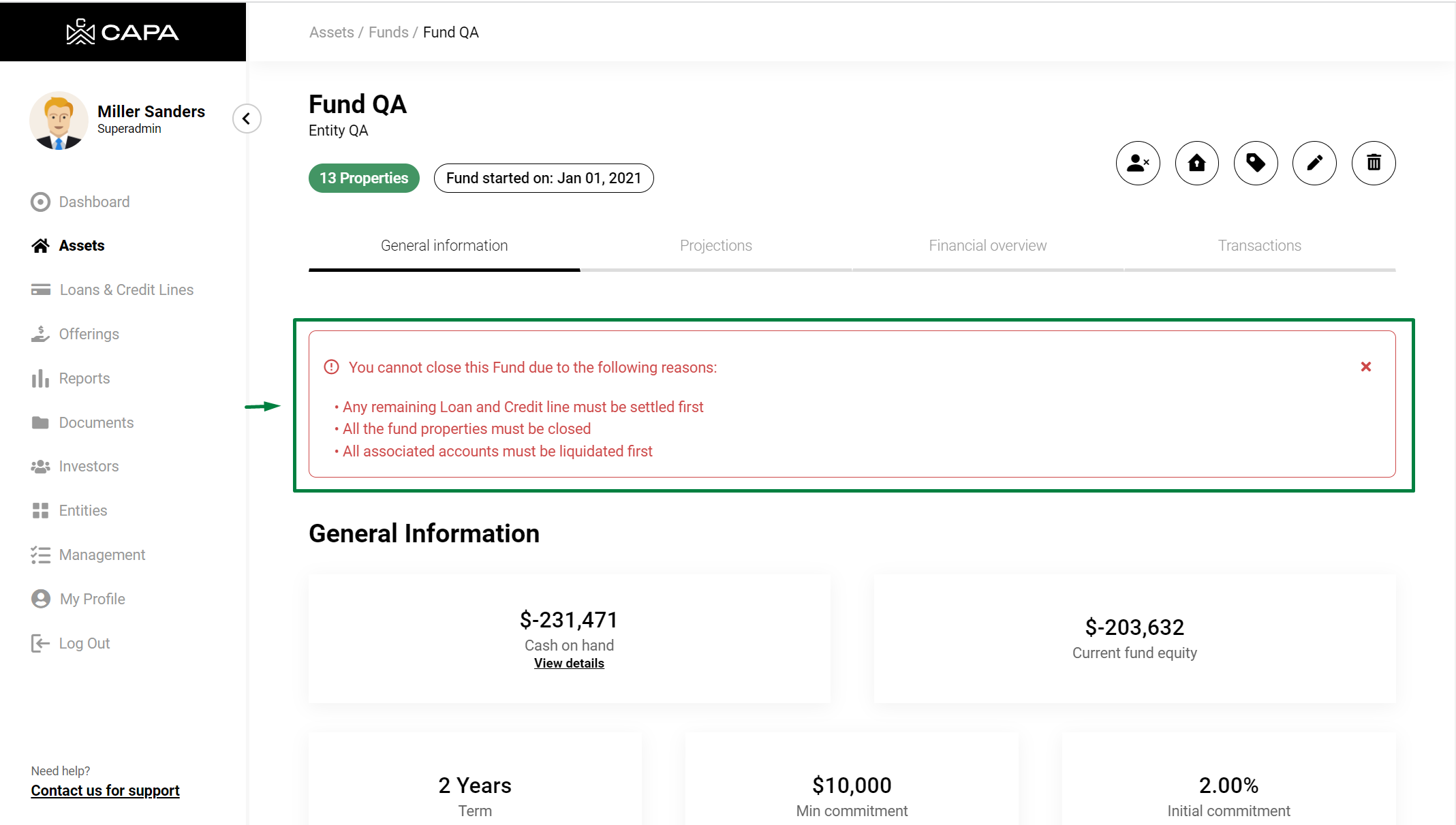Open the Transactions tab
Image resolution: width=1456 pixels, height=825 pixels.
pos(1259,246)
